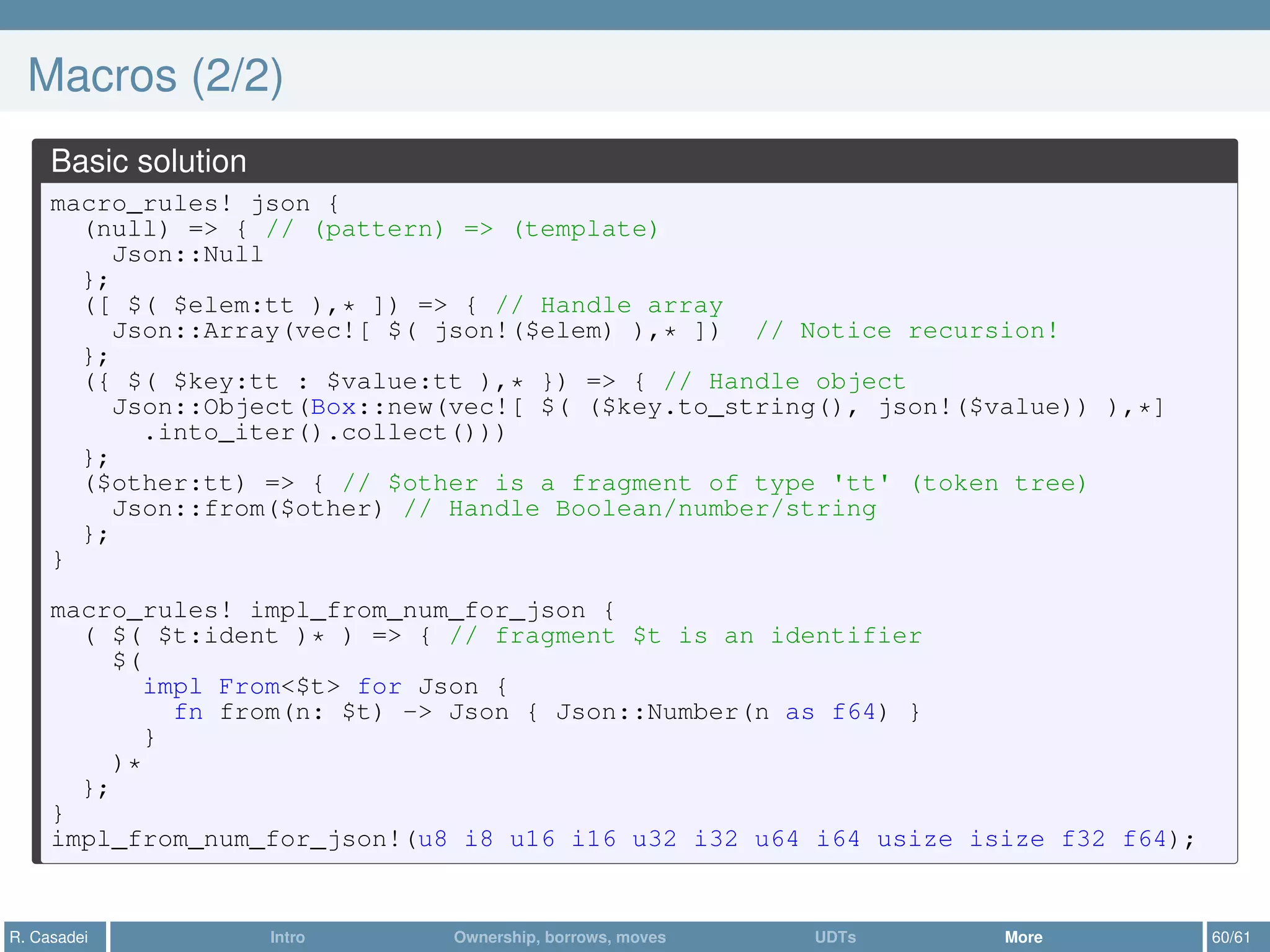Viewport: 1270px width, 952px height.
Task: Click the Json::Null code line
Action: click(188, 254)
